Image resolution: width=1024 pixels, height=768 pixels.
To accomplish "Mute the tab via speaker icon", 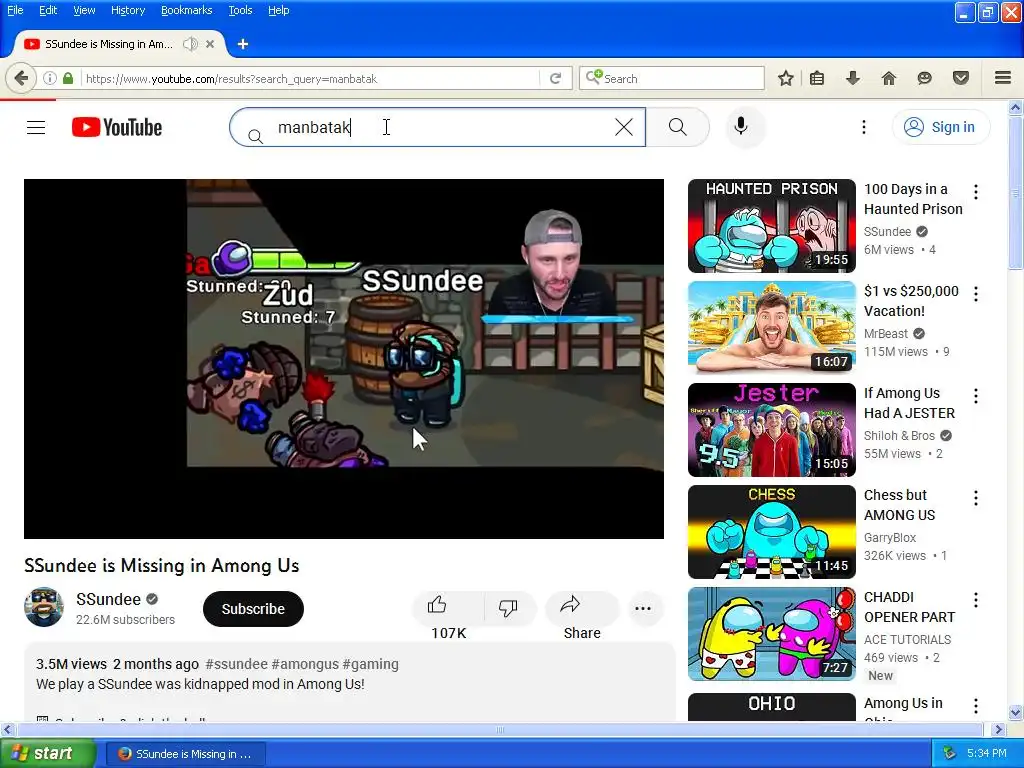I will pos(190,44).
